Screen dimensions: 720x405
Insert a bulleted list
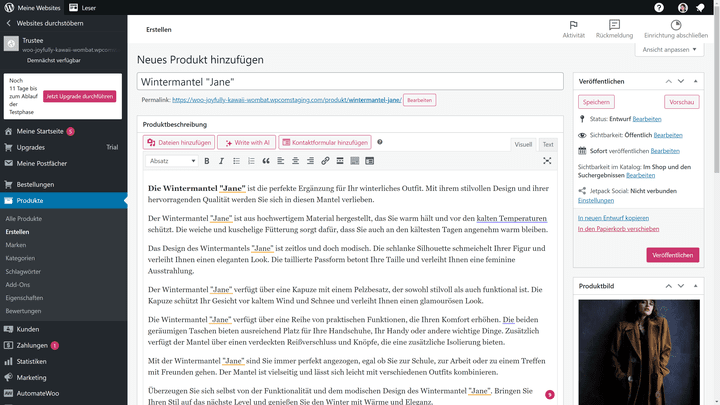point(236,161)
